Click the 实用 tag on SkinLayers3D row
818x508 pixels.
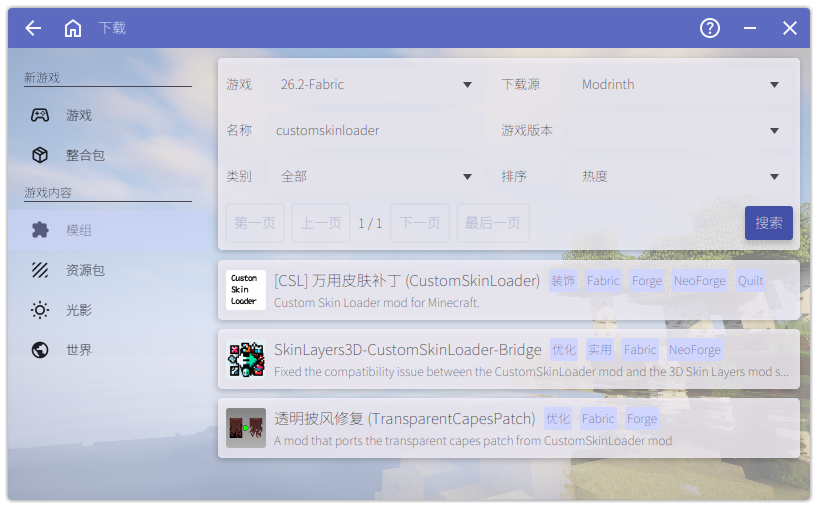pyautogui.click(x=600, y=349)
